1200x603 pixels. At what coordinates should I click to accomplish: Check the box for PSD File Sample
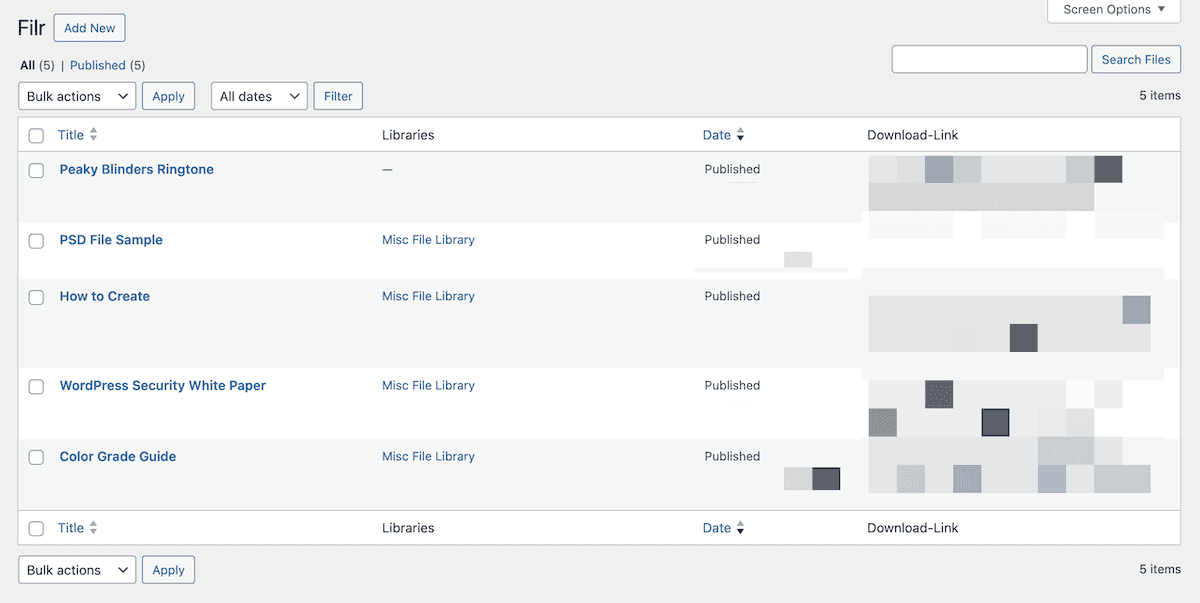36,241
